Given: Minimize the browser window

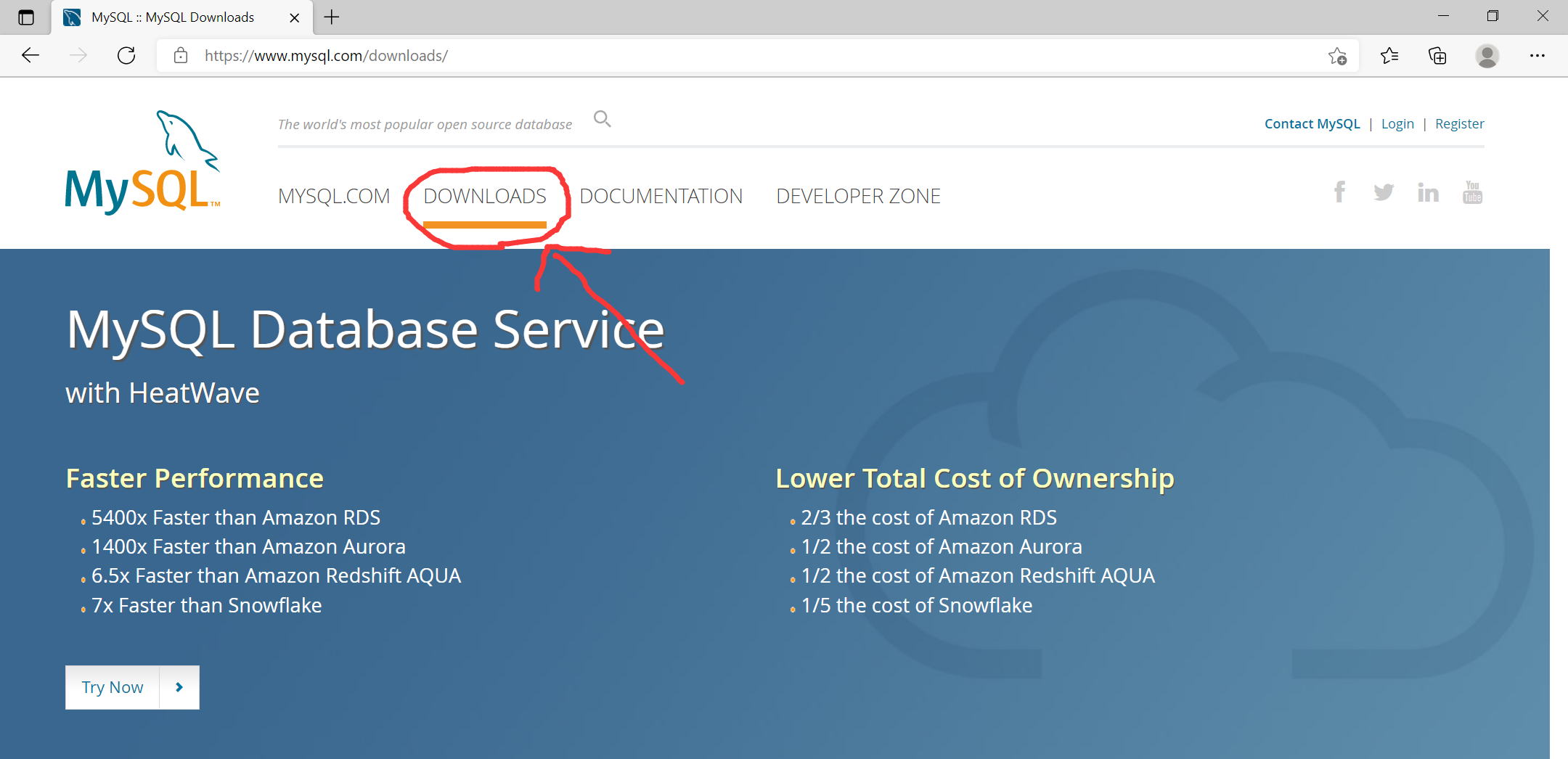Looking at the screenshot, I should 1443,16.
